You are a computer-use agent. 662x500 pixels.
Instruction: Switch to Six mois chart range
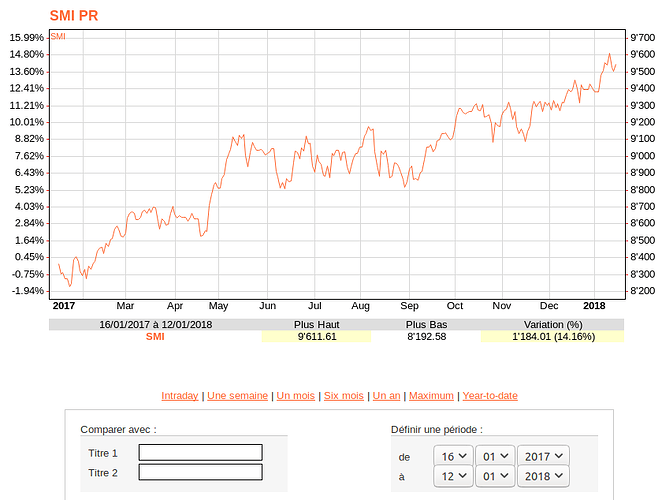tap(344, 396)
